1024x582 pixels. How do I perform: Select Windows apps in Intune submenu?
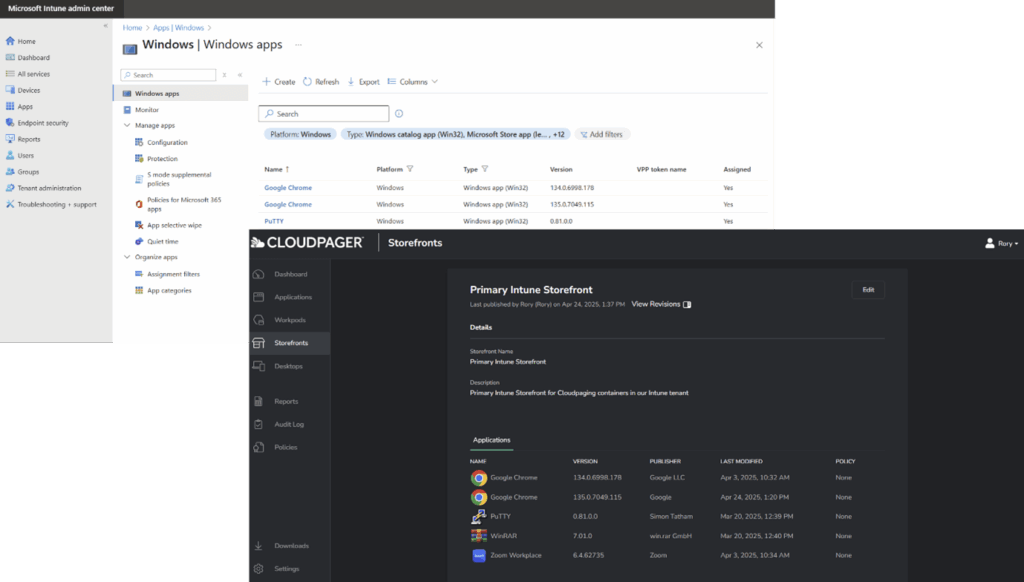click(x=181, y=93)
